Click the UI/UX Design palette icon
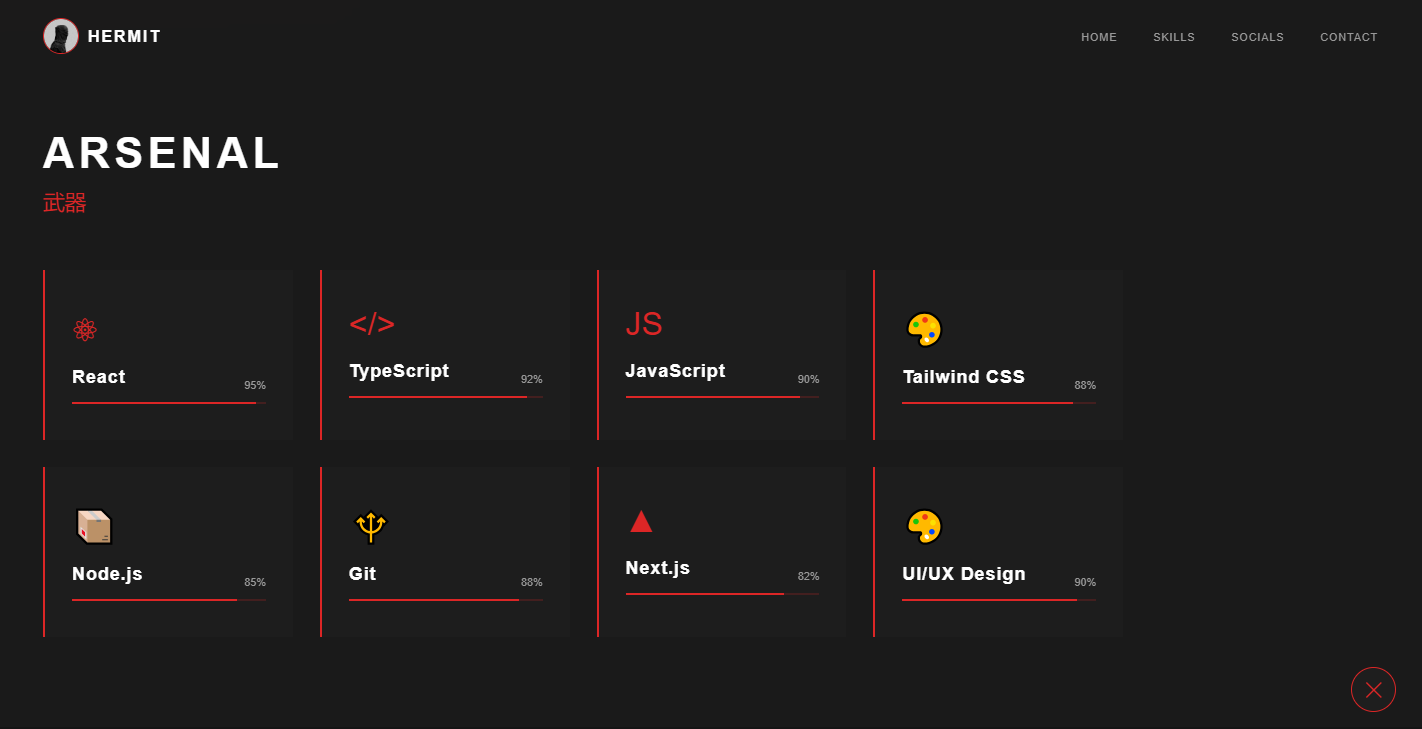1422x729 pixels. coord(925,525)
